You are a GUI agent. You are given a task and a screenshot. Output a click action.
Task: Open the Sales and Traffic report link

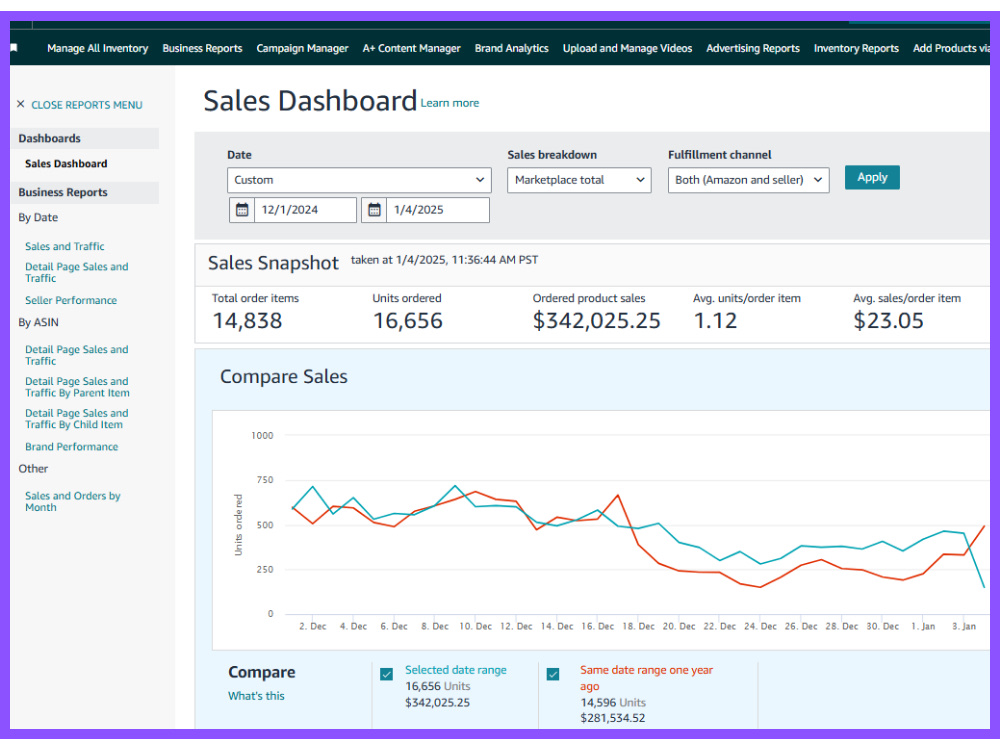64,246
